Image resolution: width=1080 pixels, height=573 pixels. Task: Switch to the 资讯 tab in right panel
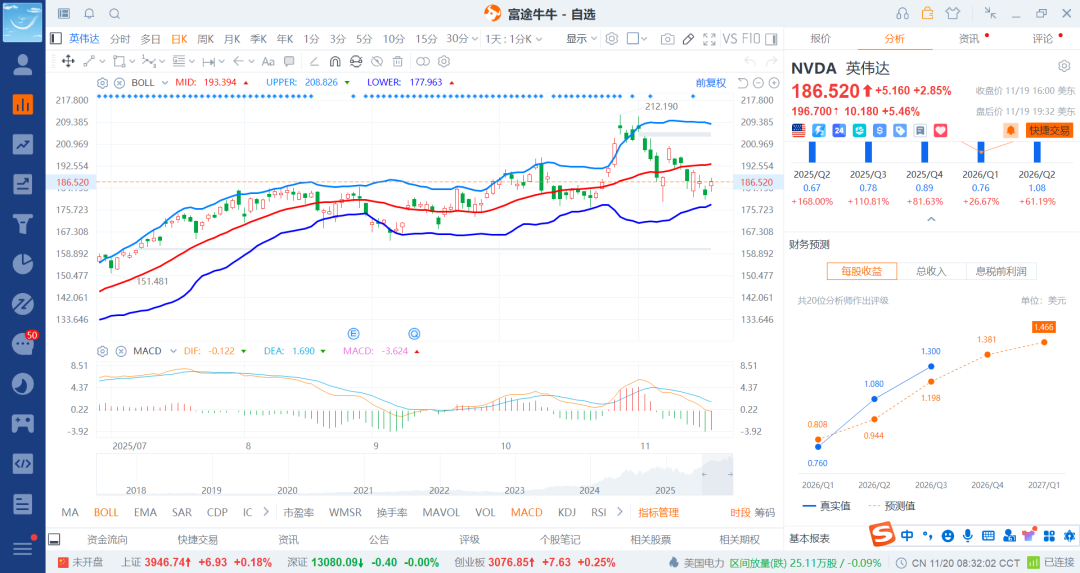(969, 39)
